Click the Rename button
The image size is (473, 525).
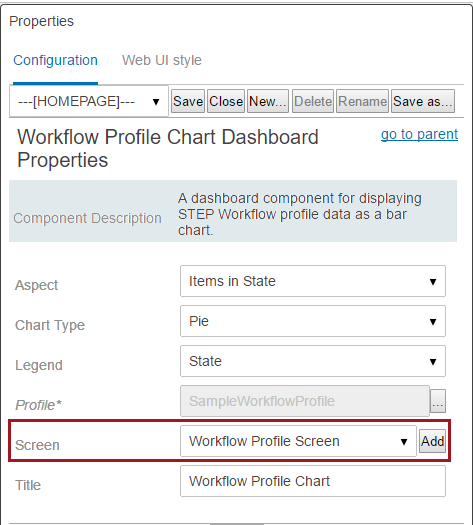[362, 101]
